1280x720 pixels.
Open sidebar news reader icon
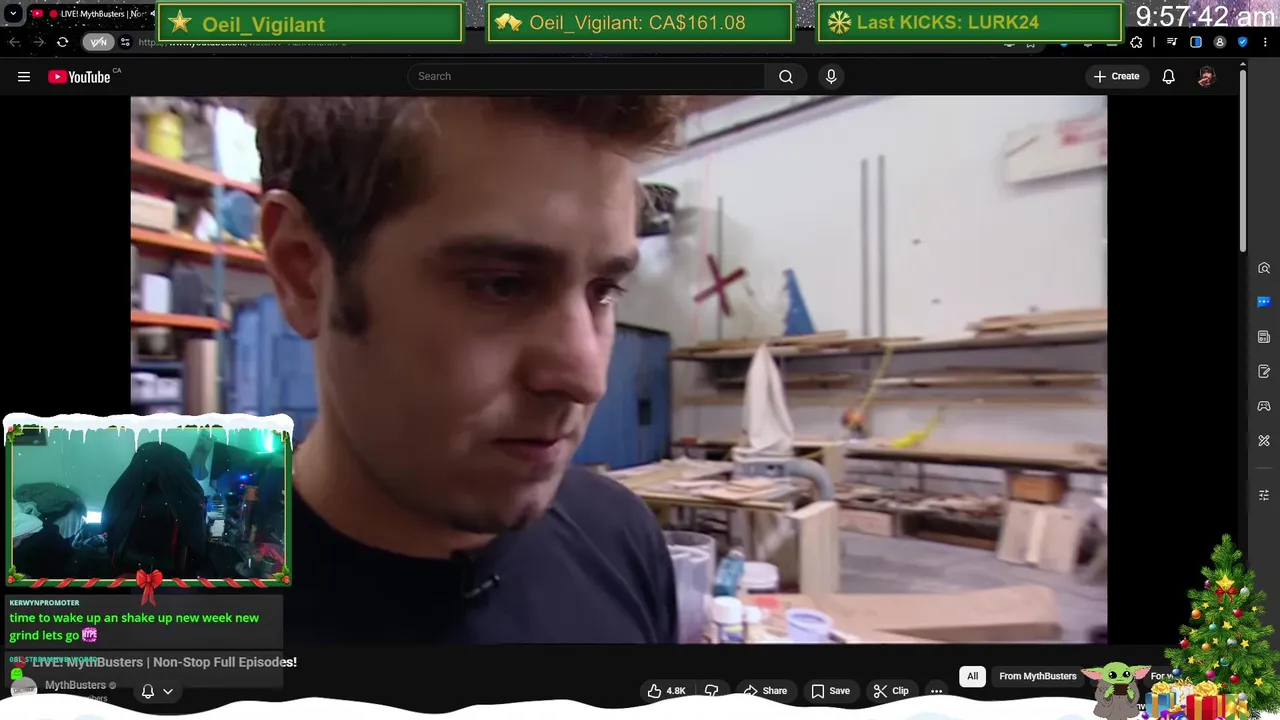click(x=1264, y=337)
